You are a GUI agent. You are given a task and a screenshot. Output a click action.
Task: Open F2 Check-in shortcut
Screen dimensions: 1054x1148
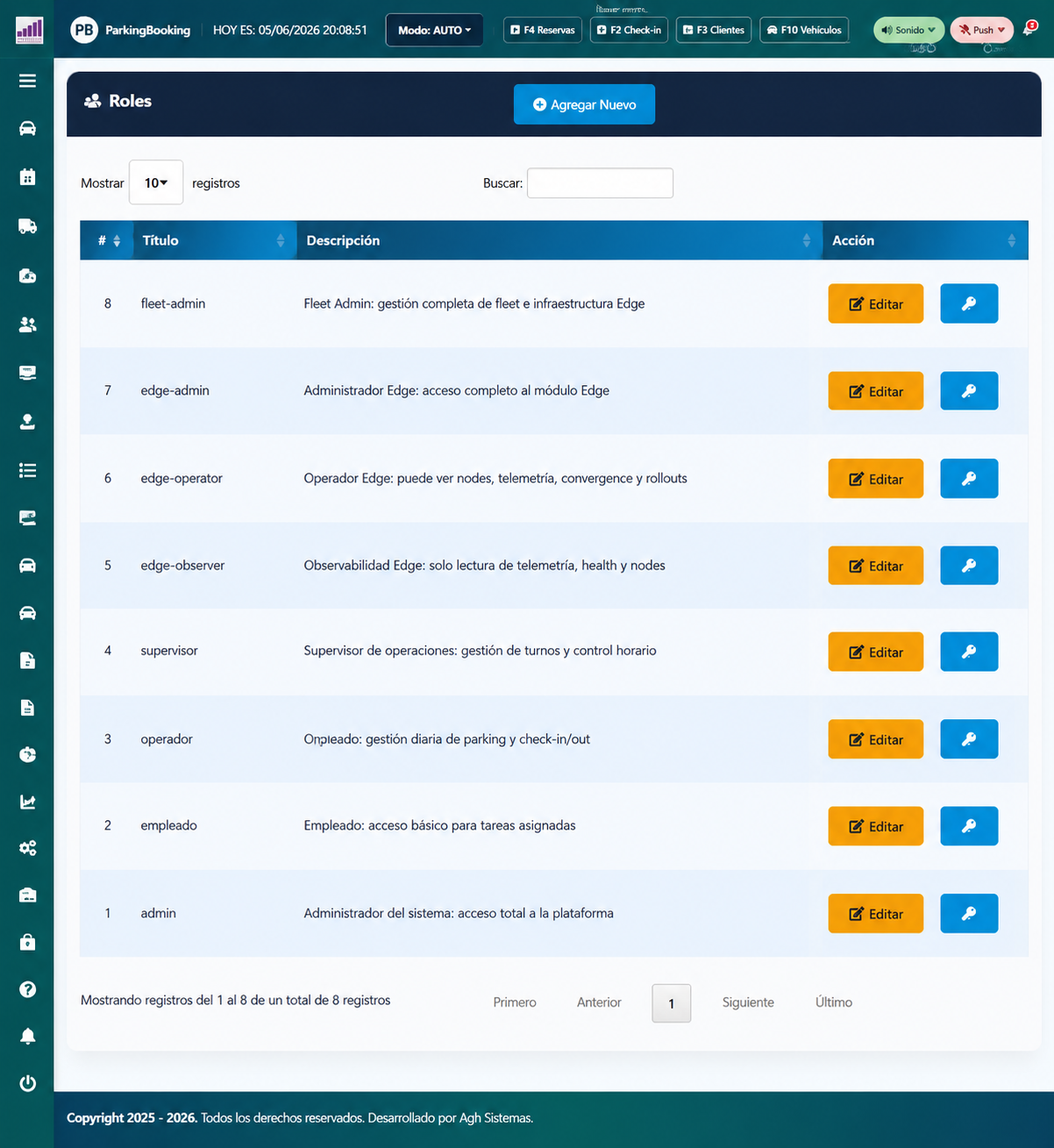click(x=629, y=30)
